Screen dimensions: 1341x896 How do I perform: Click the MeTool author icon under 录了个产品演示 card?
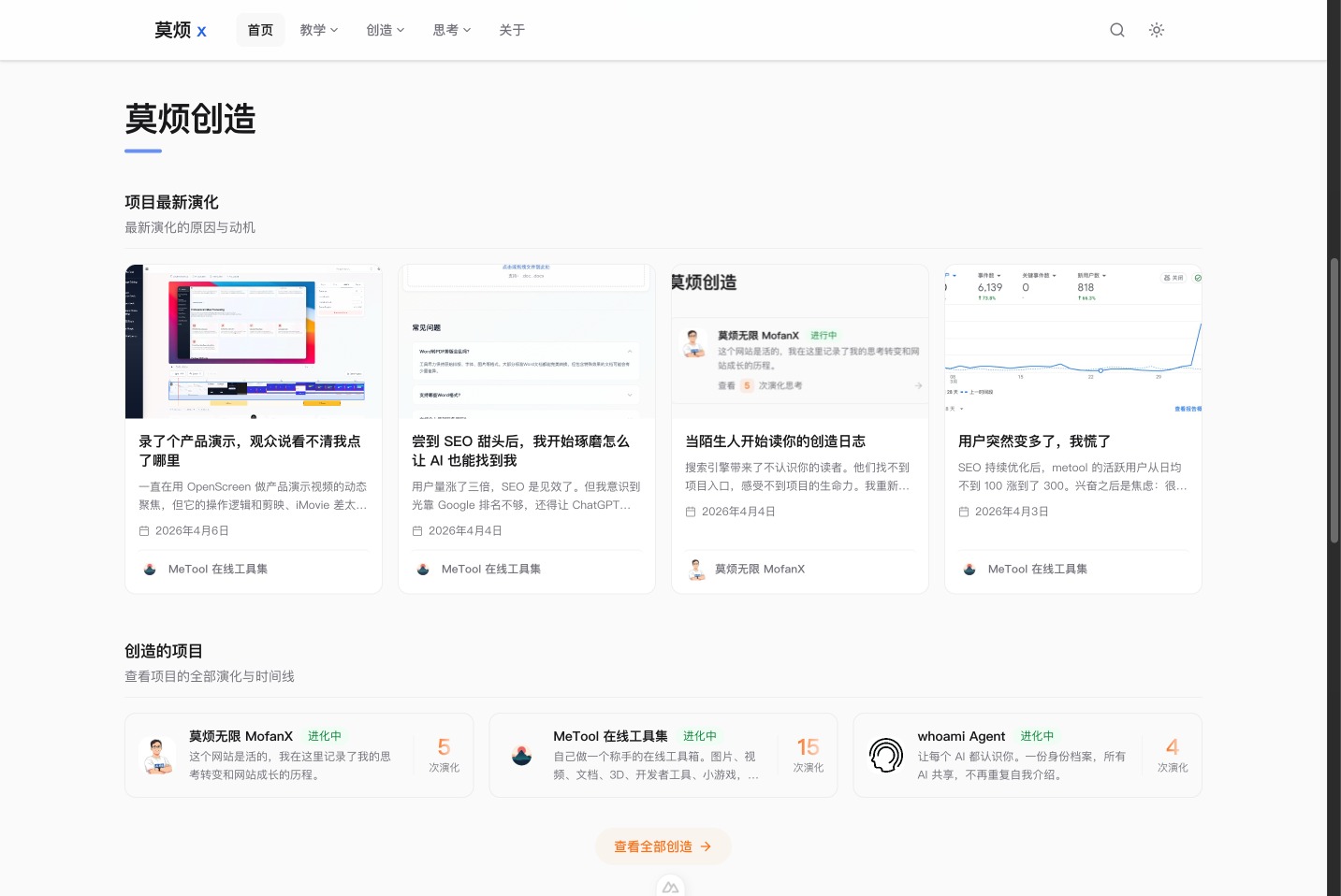(x=150, y=569)
